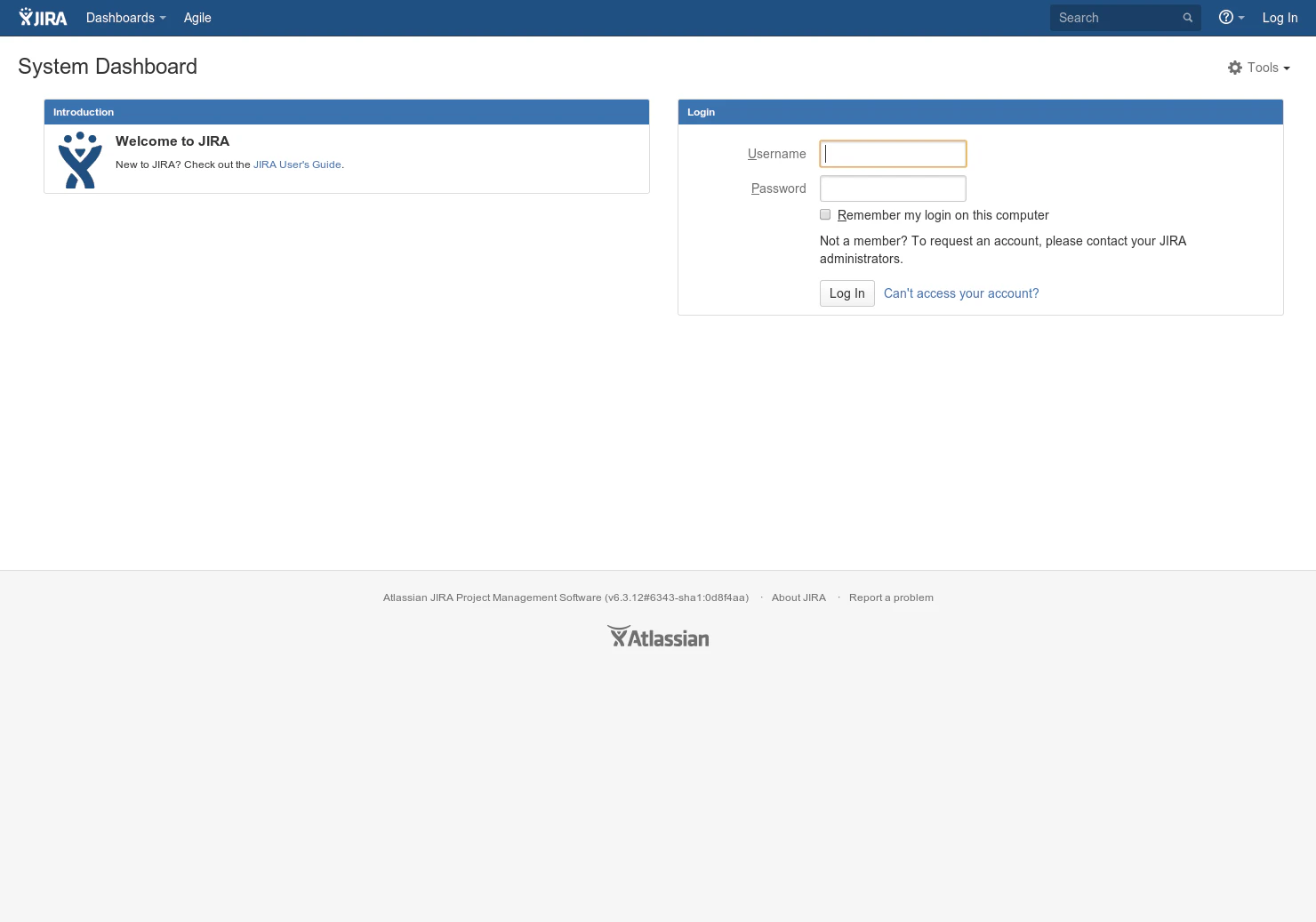Open the help question-mark menu
Image resolution: width=1316 pixels, height=922 pixels.
1232,18
